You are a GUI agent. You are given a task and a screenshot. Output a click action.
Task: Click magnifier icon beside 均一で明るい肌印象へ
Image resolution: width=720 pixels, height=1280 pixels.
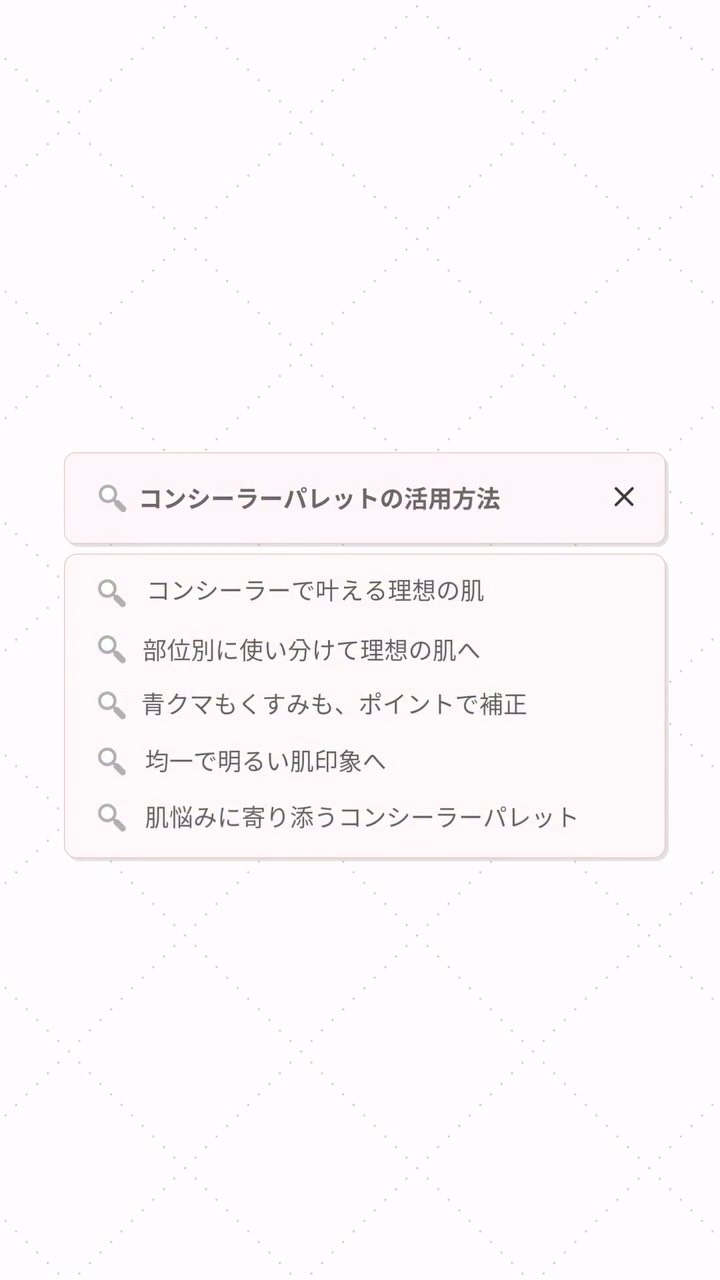(111, 761)
